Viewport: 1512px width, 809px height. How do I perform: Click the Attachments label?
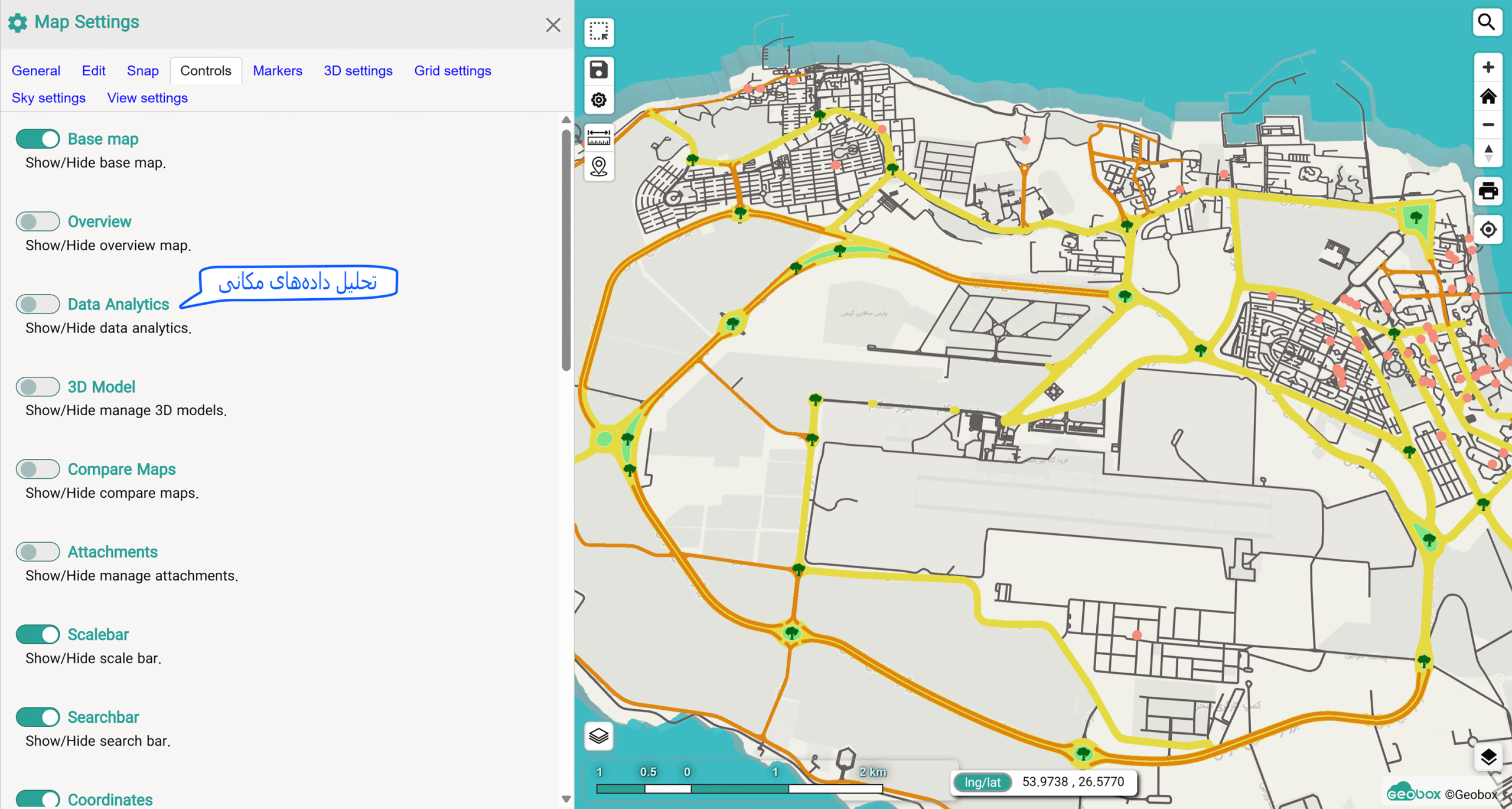[113, 552]
